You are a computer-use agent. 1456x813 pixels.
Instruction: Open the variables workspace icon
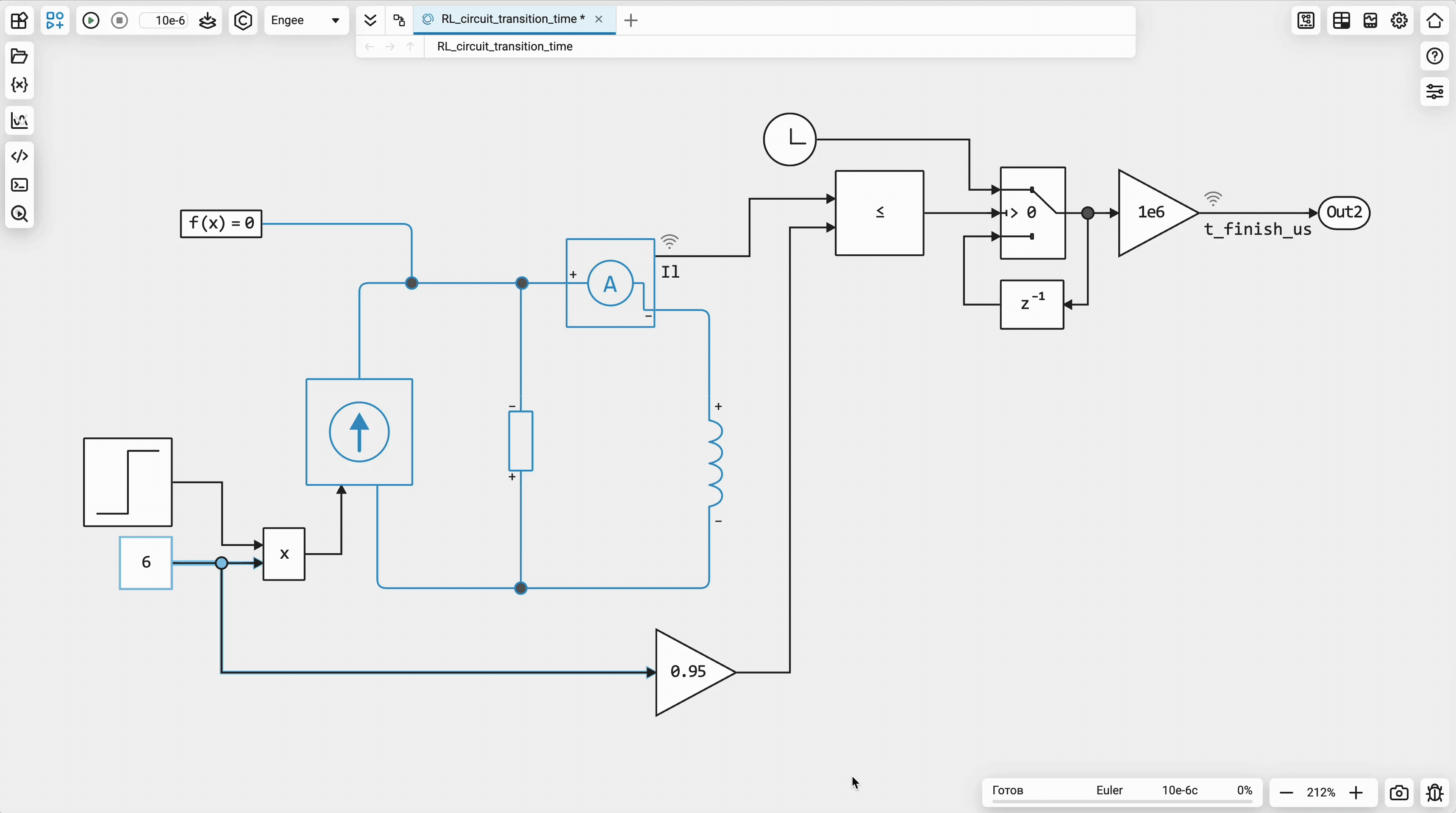[19, 85]
